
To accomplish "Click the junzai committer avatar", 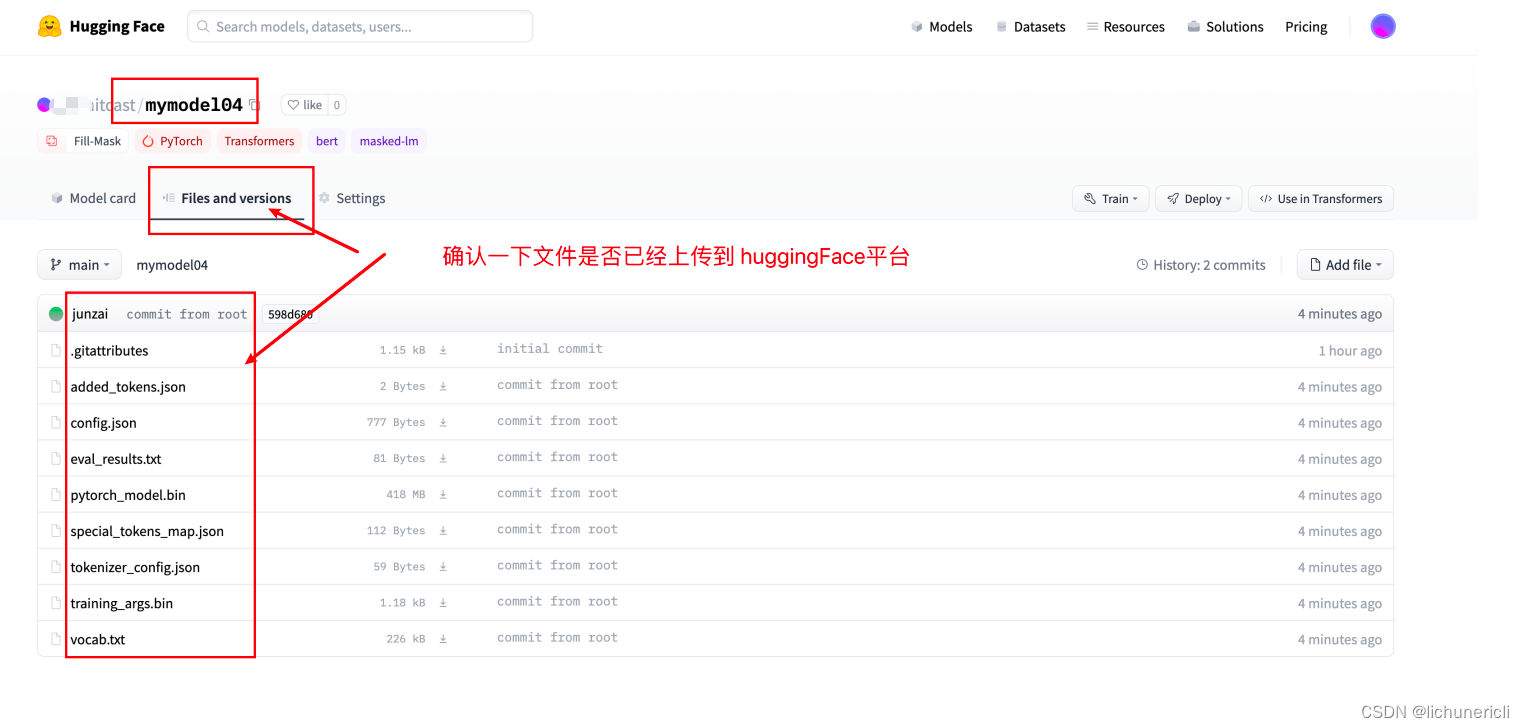I will (56, 314).
